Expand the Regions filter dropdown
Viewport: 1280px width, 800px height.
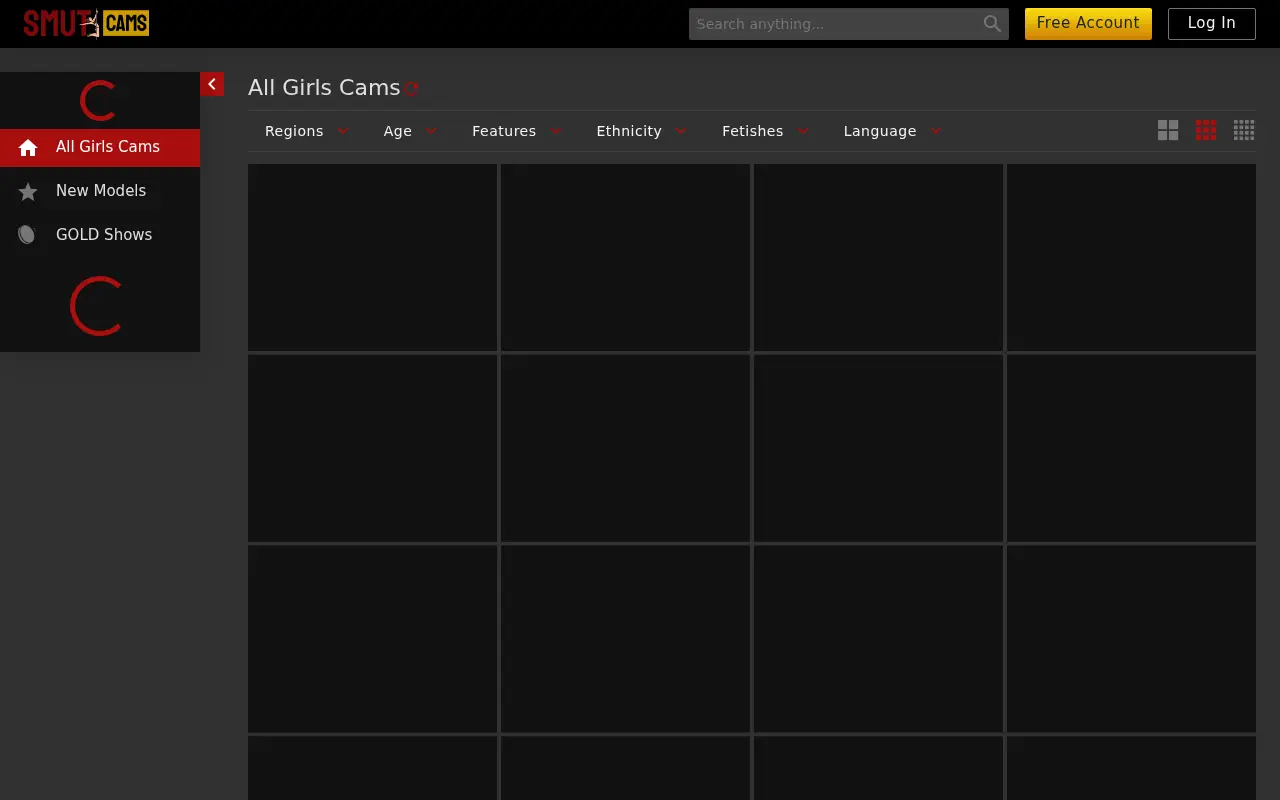[307, 131]
